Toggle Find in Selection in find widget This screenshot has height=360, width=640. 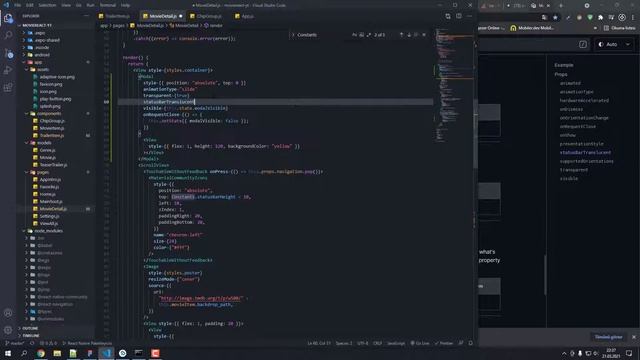(416, 35)
